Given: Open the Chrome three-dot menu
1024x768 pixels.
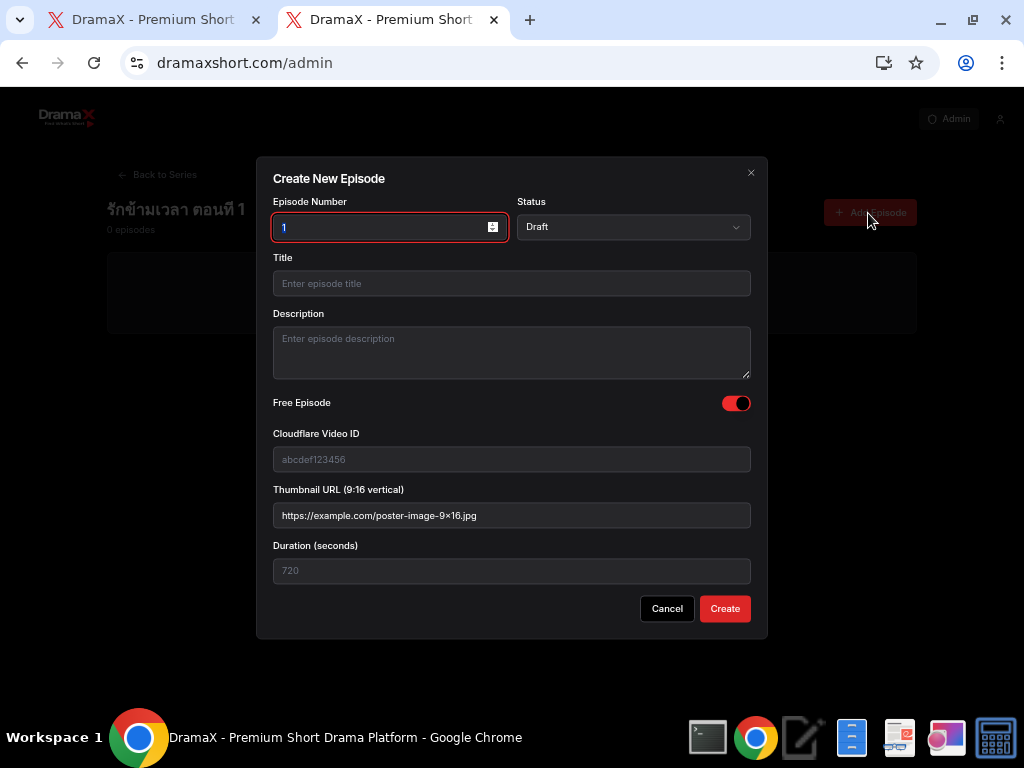Looking at the screenshot, I should point(1003,62).
